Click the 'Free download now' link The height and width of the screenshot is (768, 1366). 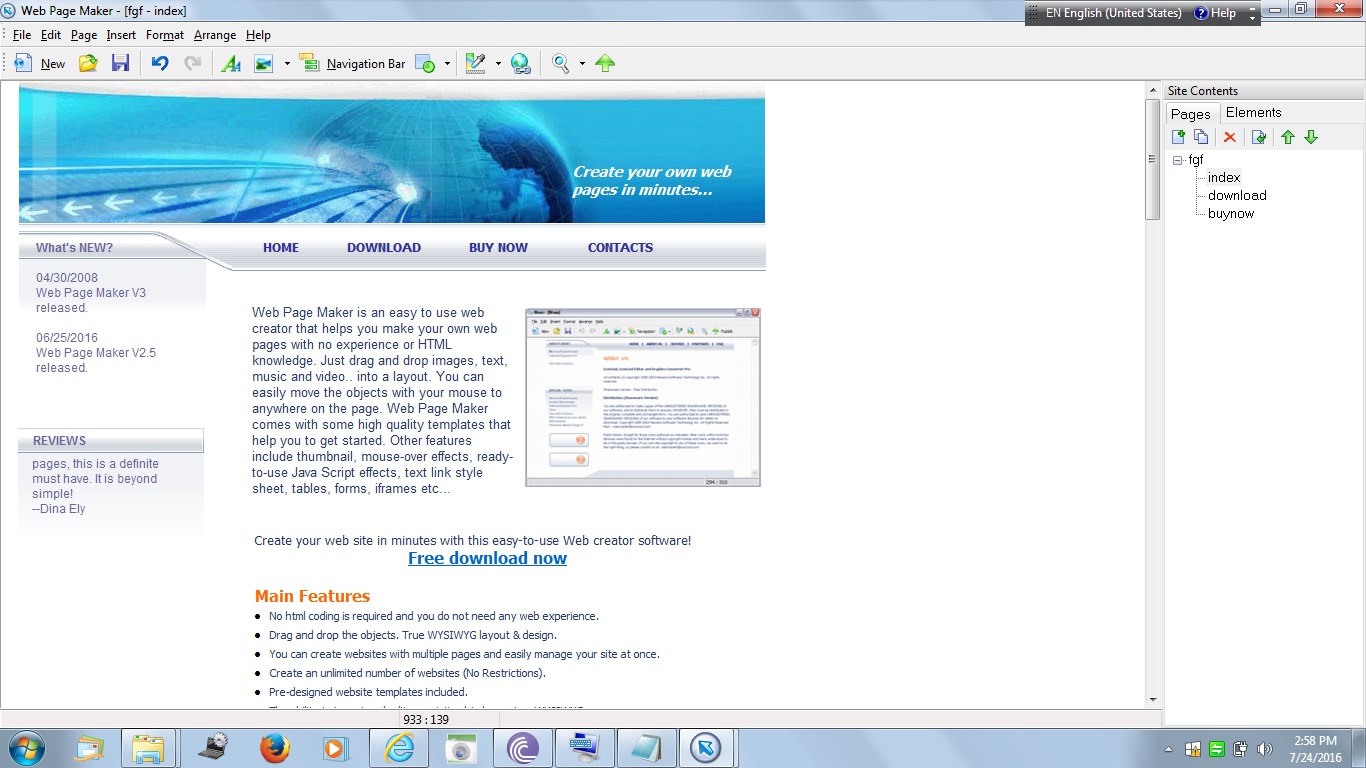click(x=487, y=558)
